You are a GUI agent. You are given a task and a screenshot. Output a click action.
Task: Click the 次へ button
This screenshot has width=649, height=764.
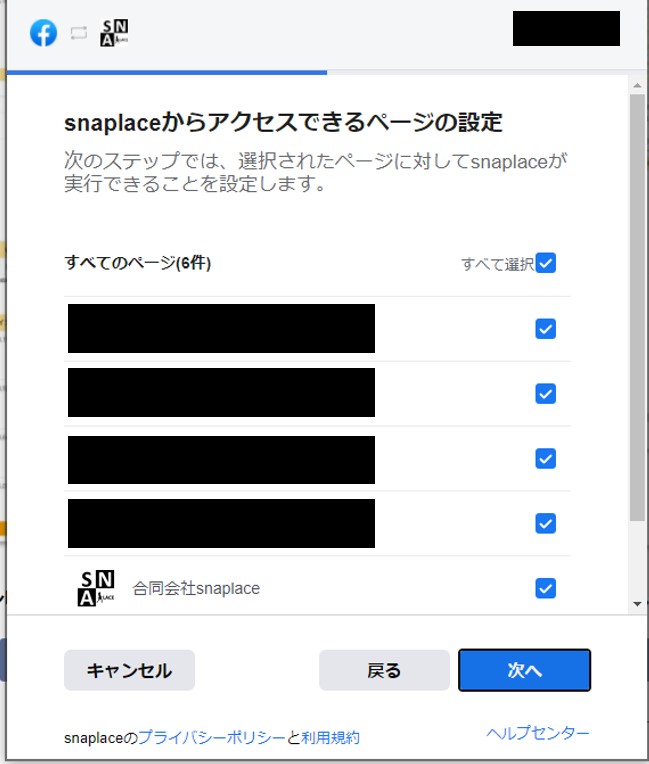pos(524,670)
